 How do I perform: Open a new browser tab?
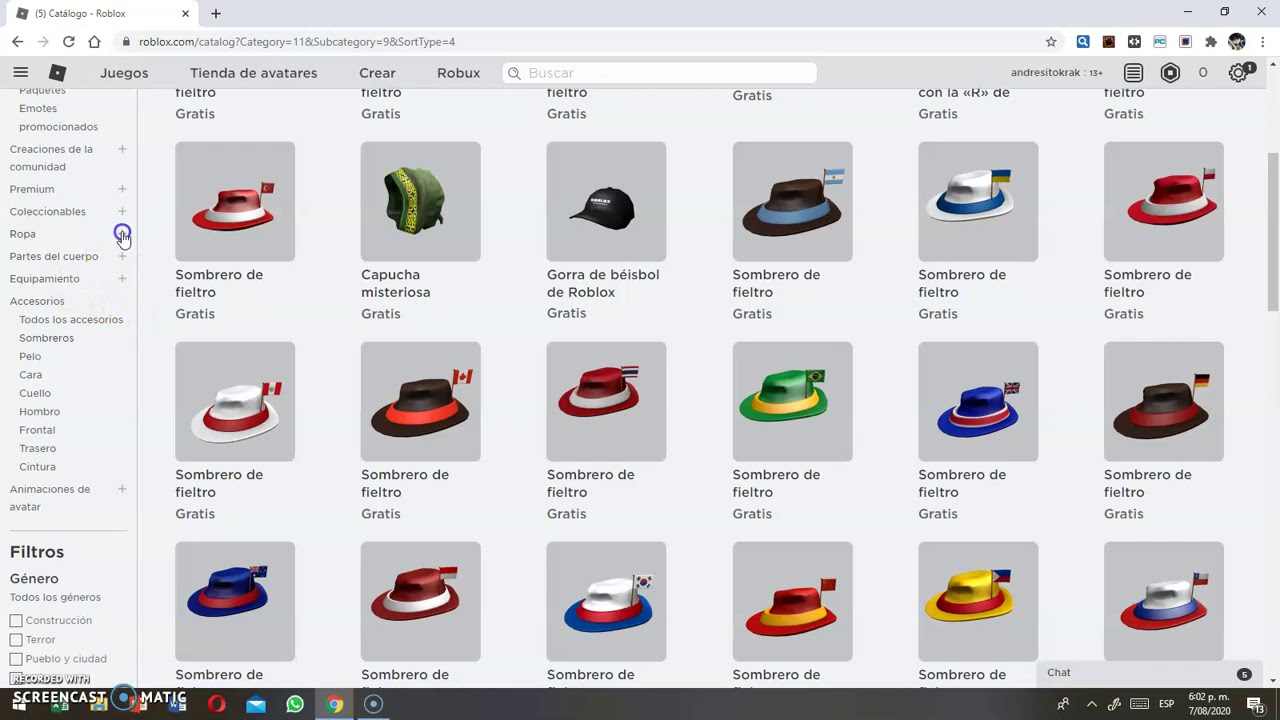tap(215, 13)
